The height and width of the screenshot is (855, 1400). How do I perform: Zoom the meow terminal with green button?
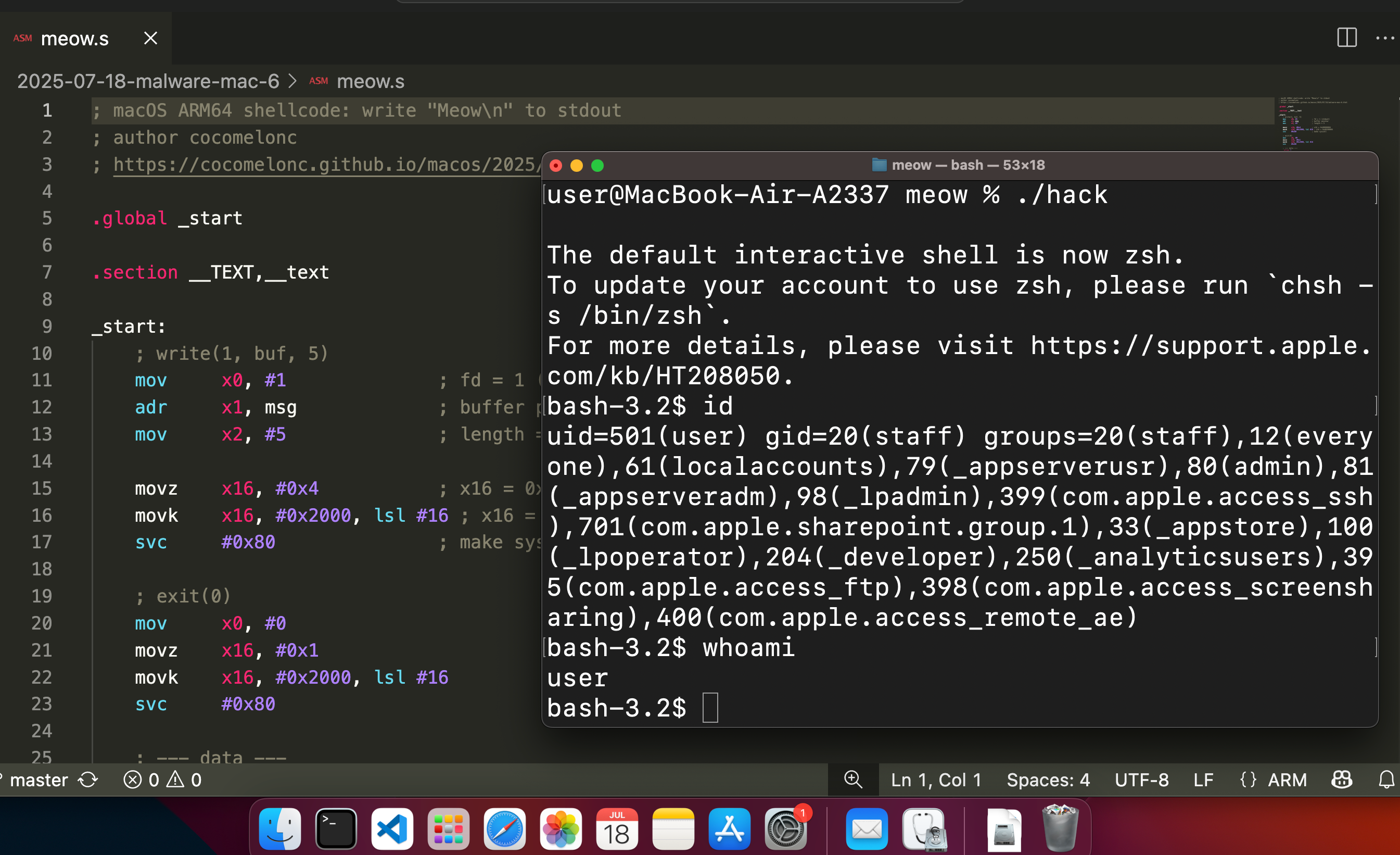597,166
